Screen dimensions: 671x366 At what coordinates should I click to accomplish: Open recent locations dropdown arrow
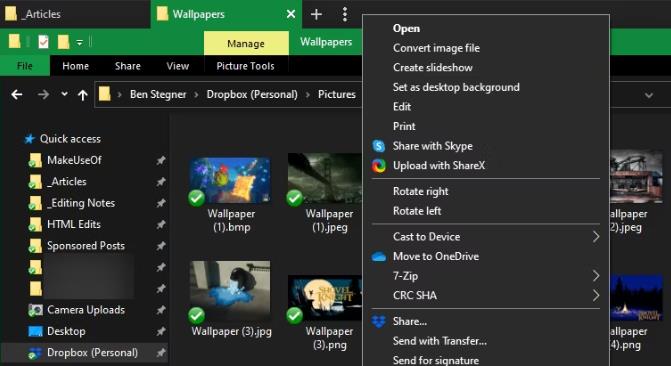[64, 94]
